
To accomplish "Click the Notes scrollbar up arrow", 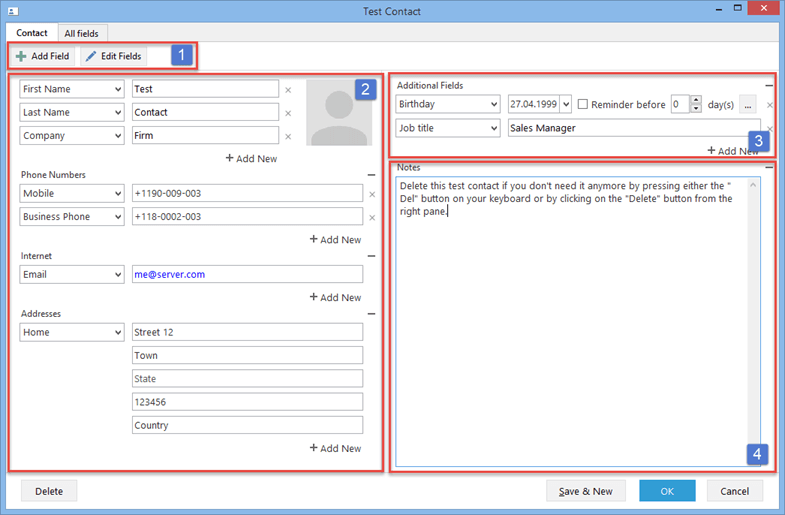I will (x=753, y=185).
